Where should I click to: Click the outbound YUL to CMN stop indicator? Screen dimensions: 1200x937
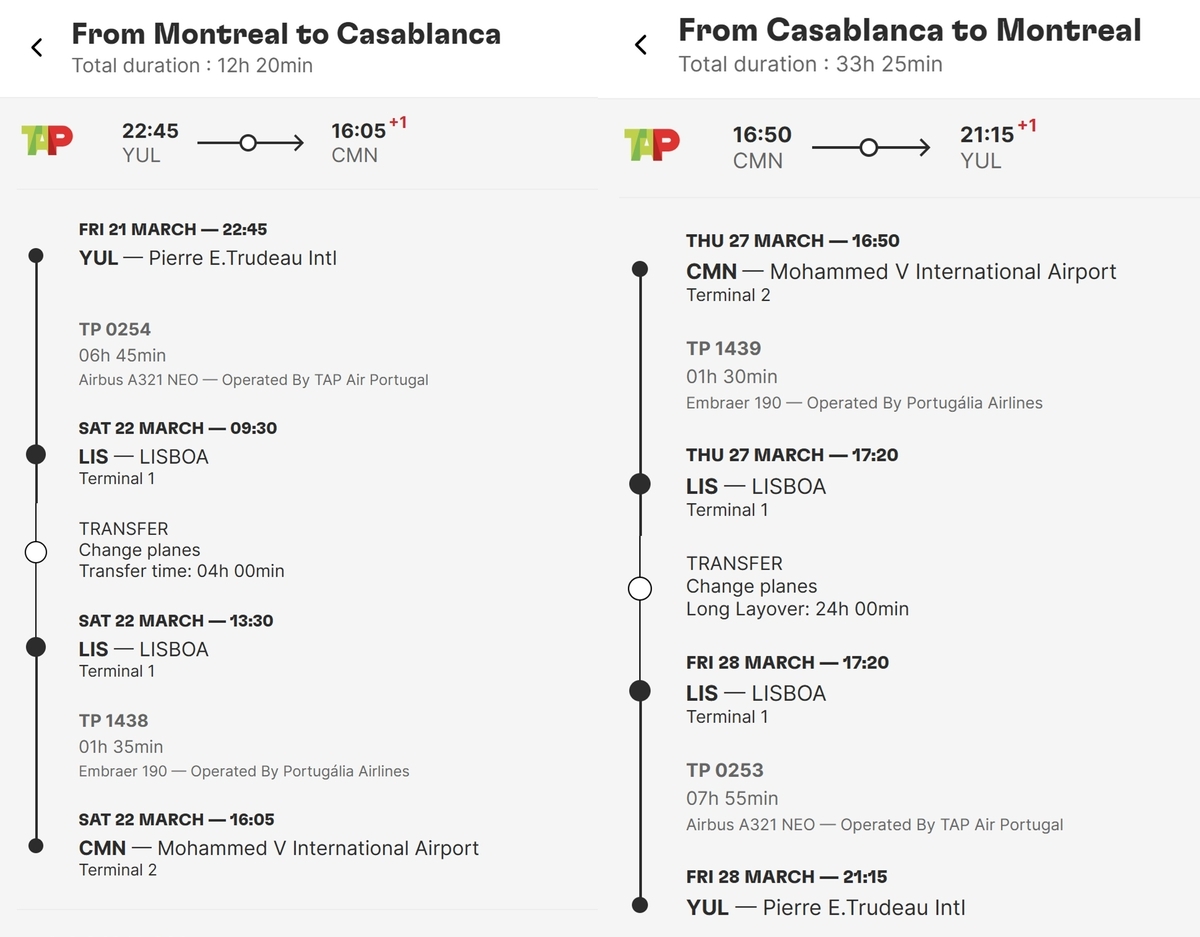click(x=248, y=143)
